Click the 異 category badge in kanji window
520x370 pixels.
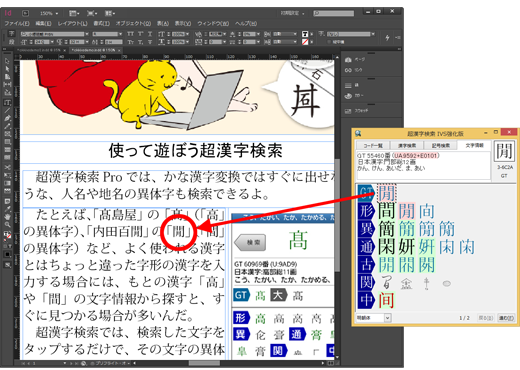point(366,229)
